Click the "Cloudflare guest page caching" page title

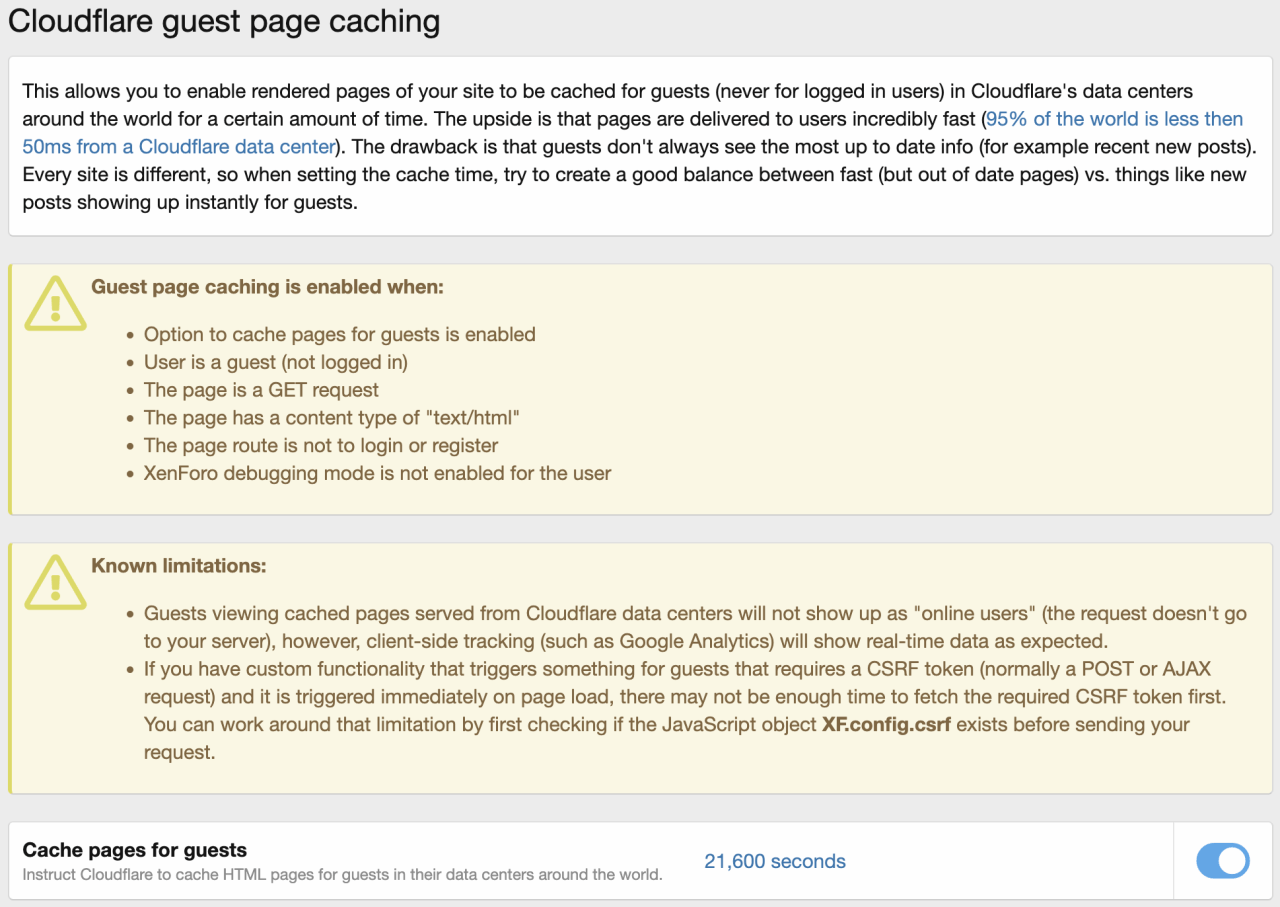tap(224, 22)
